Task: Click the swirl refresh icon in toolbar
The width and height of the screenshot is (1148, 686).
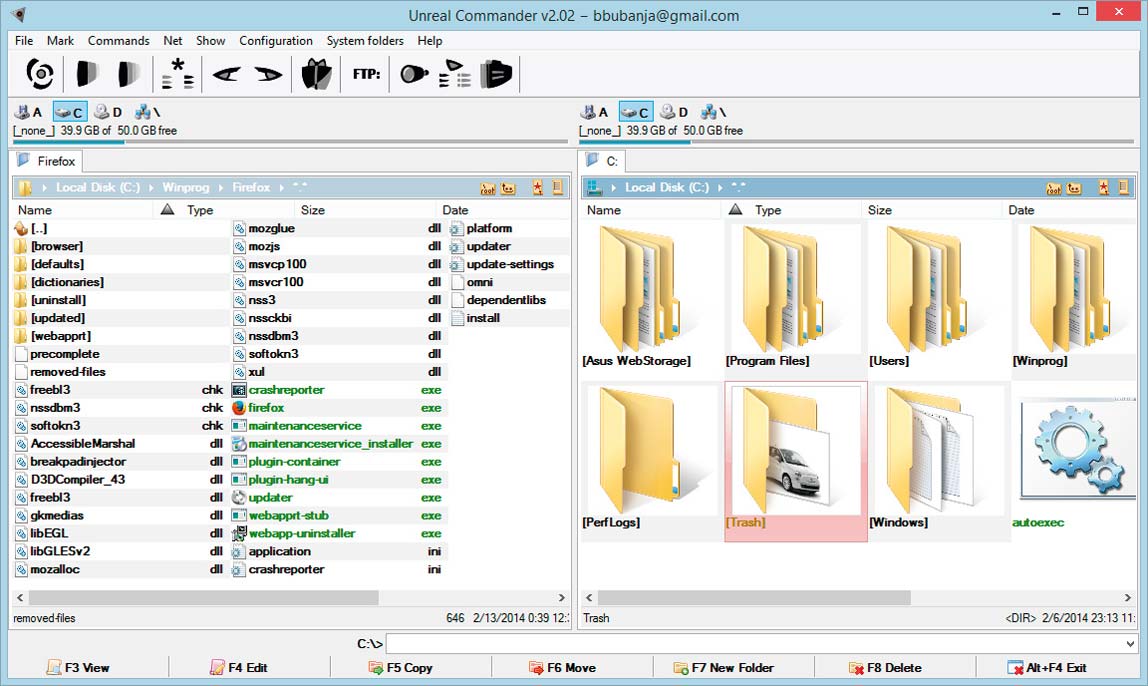Action: 40,74
